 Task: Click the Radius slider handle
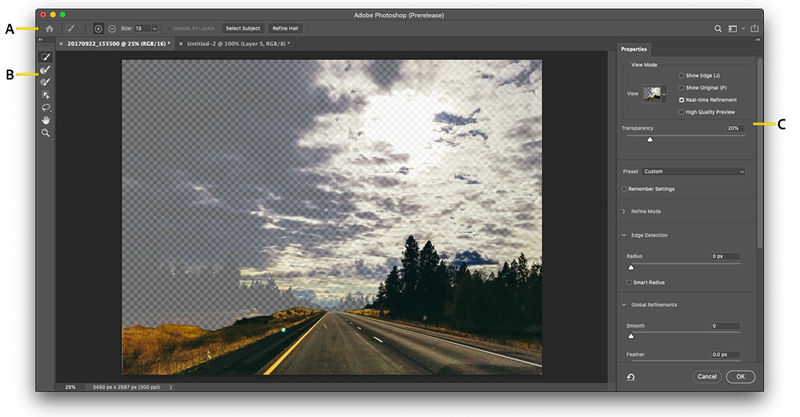pos(631,267)
